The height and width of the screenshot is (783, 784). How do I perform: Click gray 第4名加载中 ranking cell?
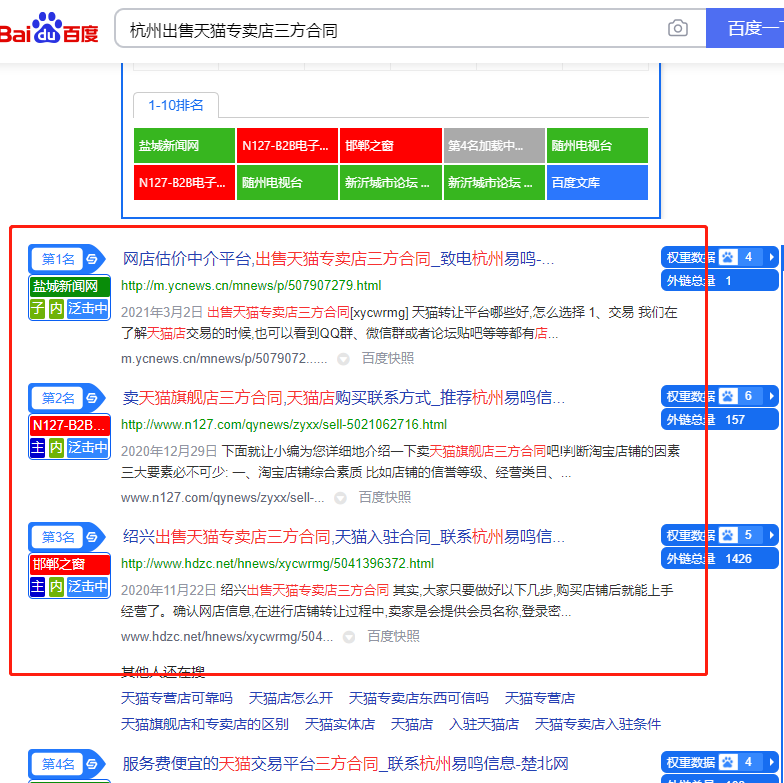tap(494, 146)
